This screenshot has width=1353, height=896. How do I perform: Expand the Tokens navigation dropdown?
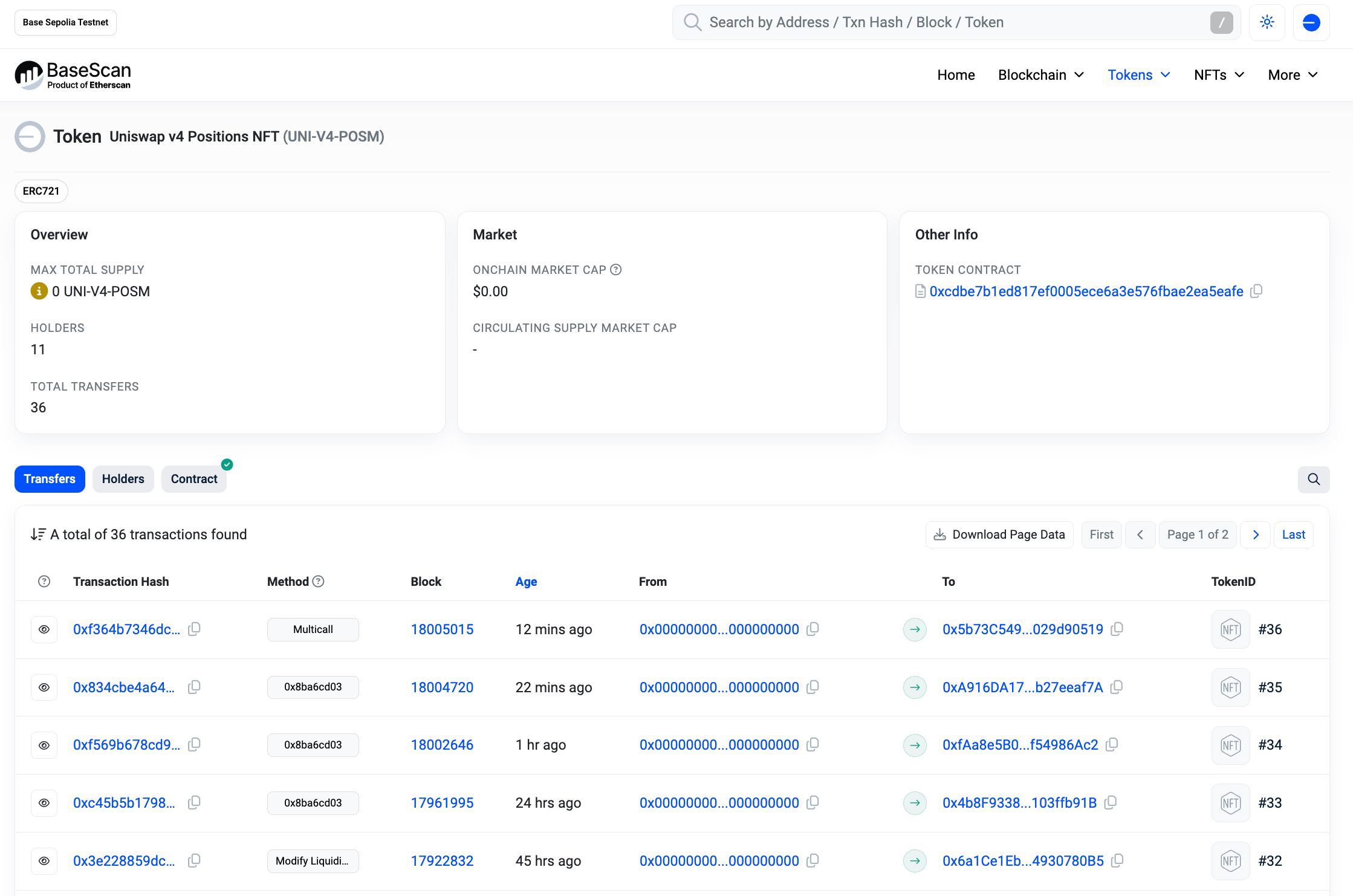coord(1140,75)
